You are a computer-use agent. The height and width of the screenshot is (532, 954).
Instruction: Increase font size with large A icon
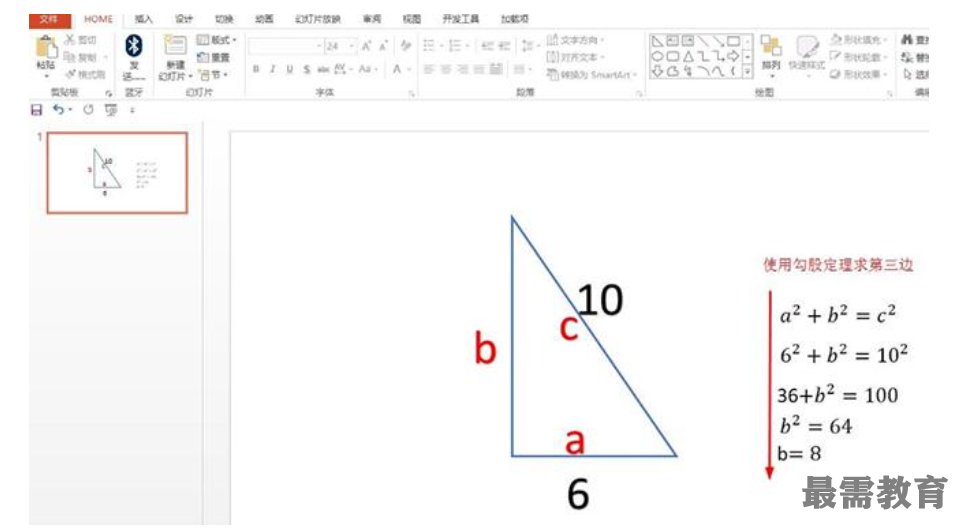[x=366, y=46]
